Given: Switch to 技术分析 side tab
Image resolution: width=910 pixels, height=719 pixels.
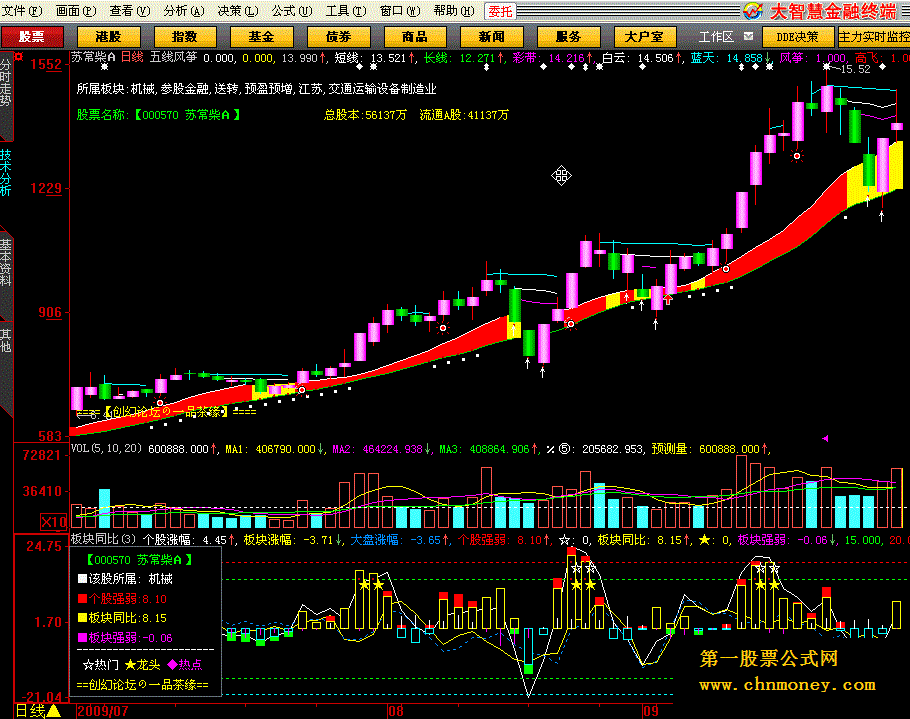Looking at the screenshot, I should tap(6, 173).
